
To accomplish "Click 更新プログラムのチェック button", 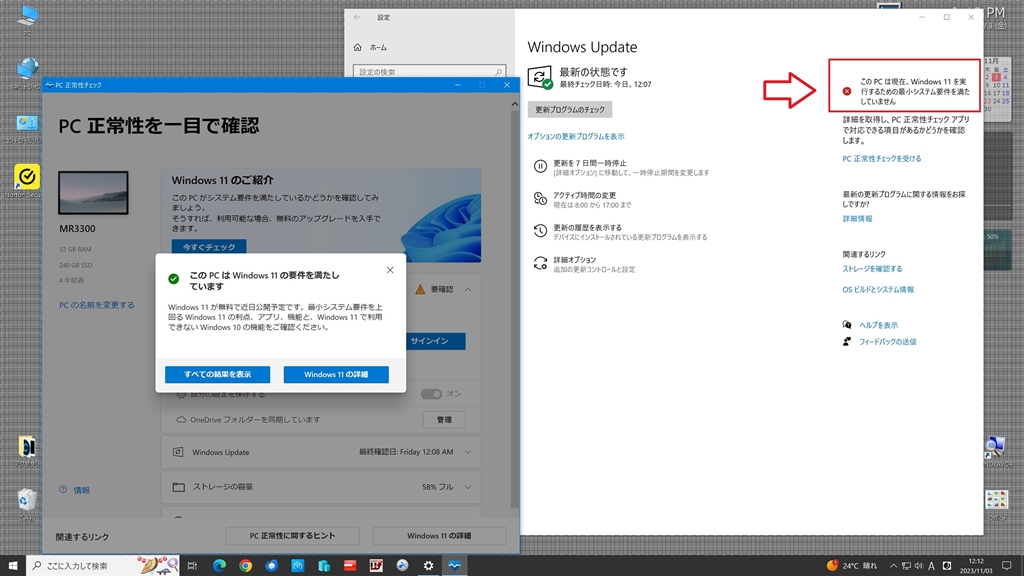I will click(x=570, y=110).
